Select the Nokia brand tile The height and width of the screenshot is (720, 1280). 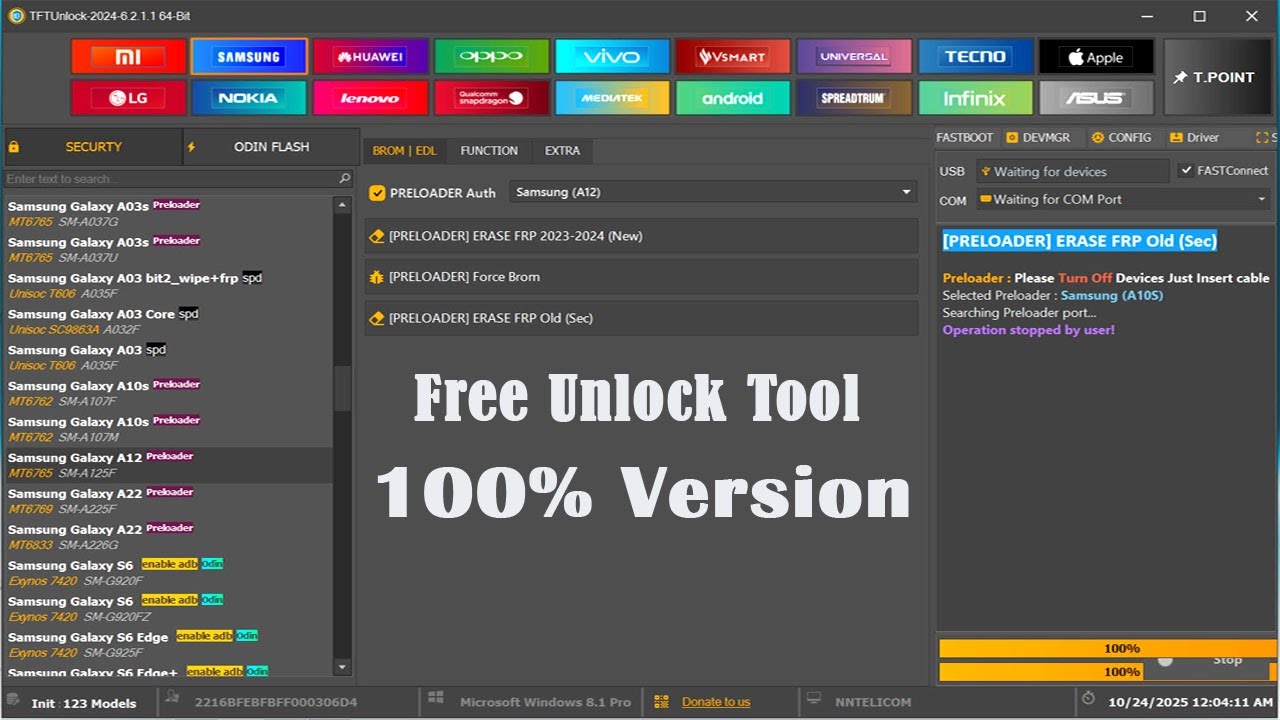coord(249,98)
